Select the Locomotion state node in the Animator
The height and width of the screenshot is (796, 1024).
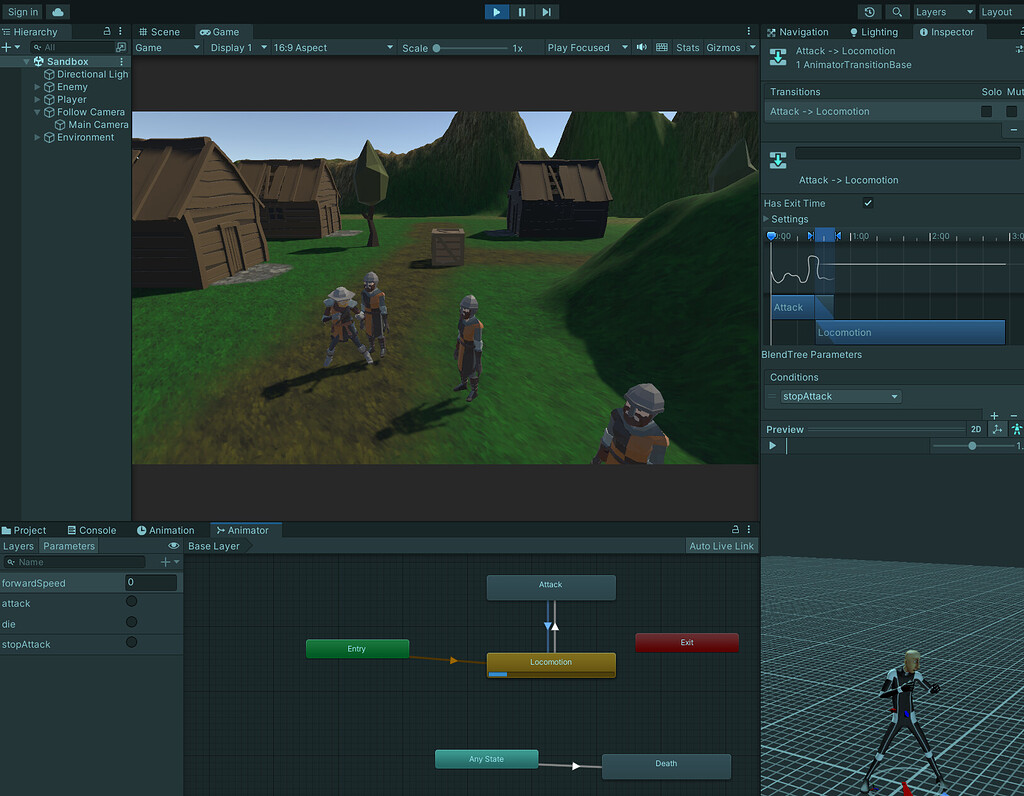(550, 662)
